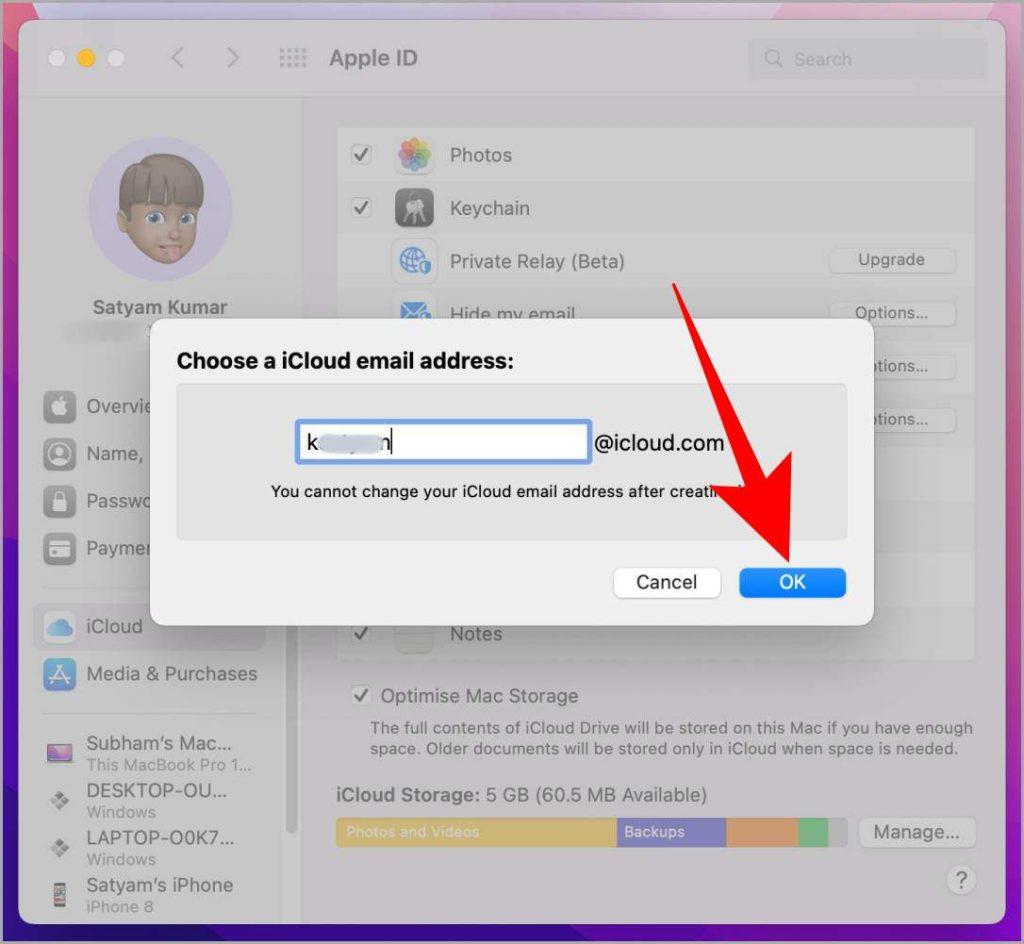The width and height of the screenshot is (1024, 944).
Task: Select Private Relay (Beta) label
Action: 537,261
